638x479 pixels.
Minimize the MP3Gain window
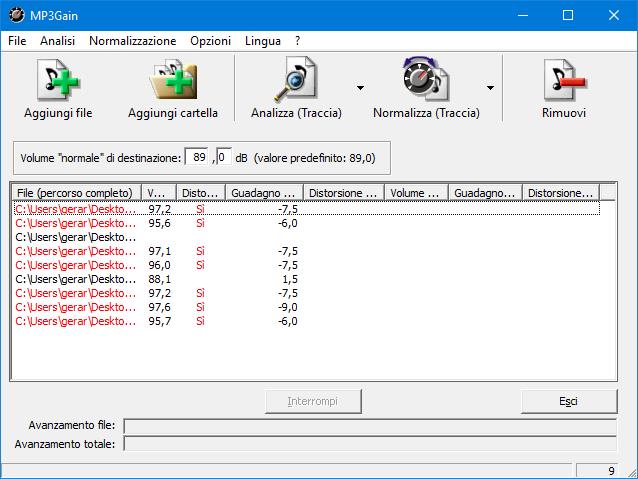point(523,15)
